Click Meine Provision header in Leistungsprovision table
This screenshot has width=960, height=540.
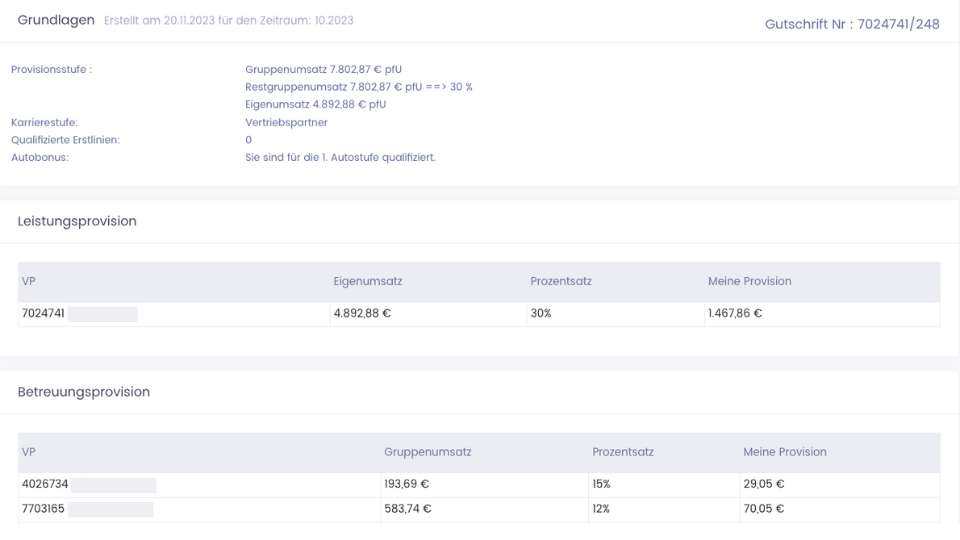[x=749, y=281]
